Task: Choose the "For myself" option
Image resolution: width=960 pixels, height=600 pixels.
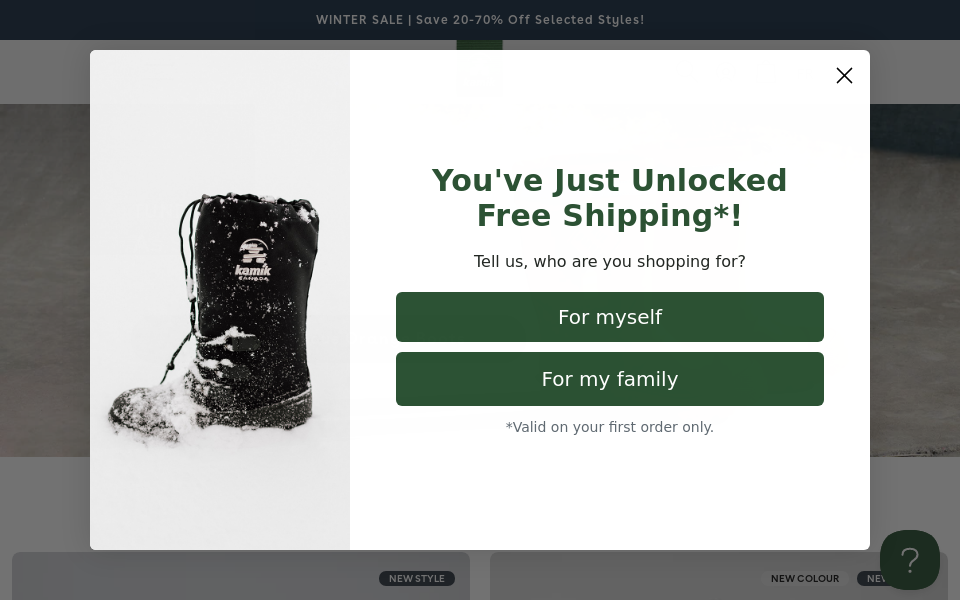Action: coord(610,317)
